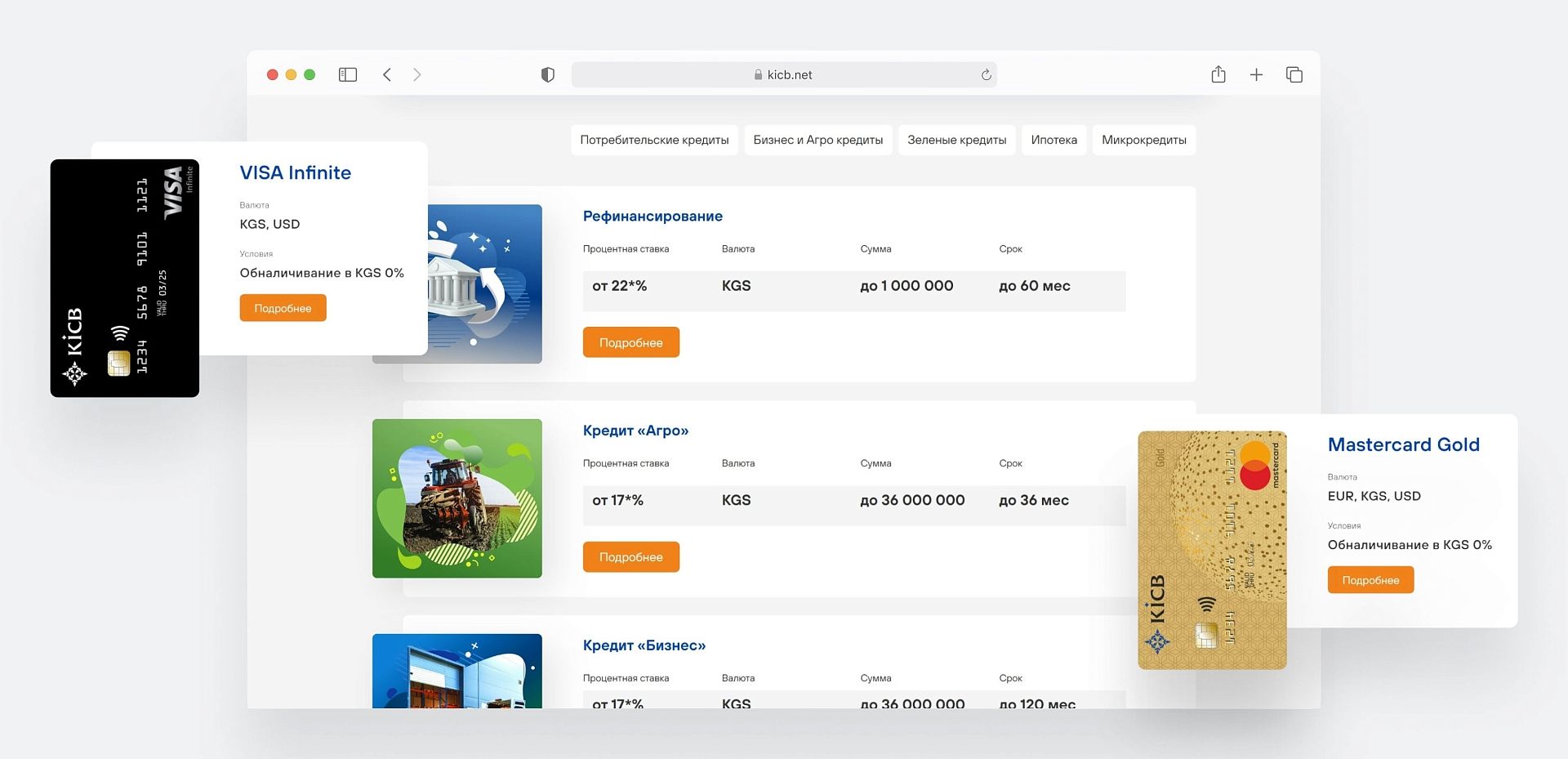Switch to Бизнес и Агро кредиты tab

[817, 140]
